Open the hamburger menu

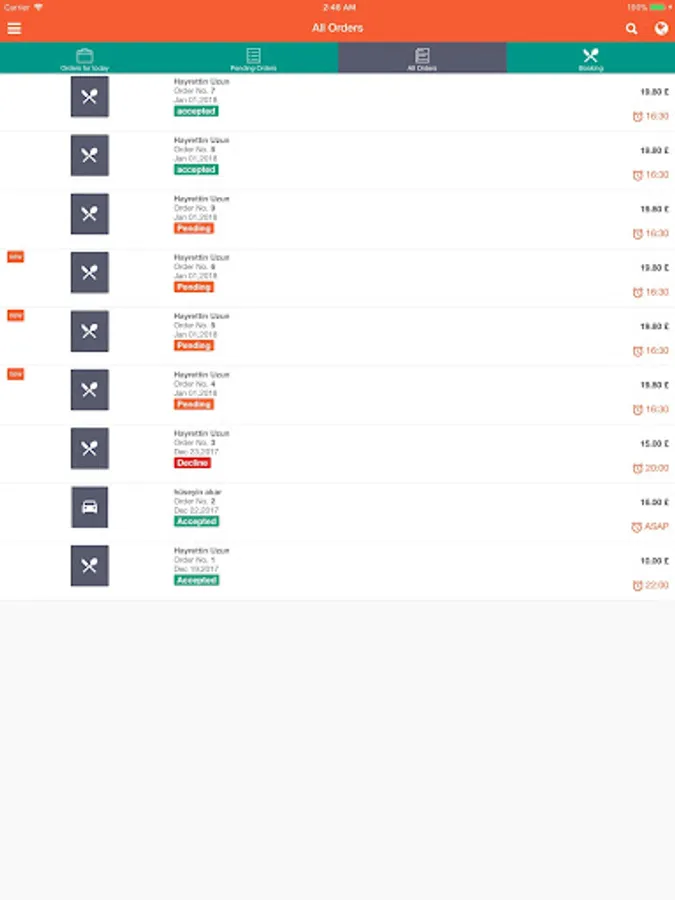coord(14,28)
